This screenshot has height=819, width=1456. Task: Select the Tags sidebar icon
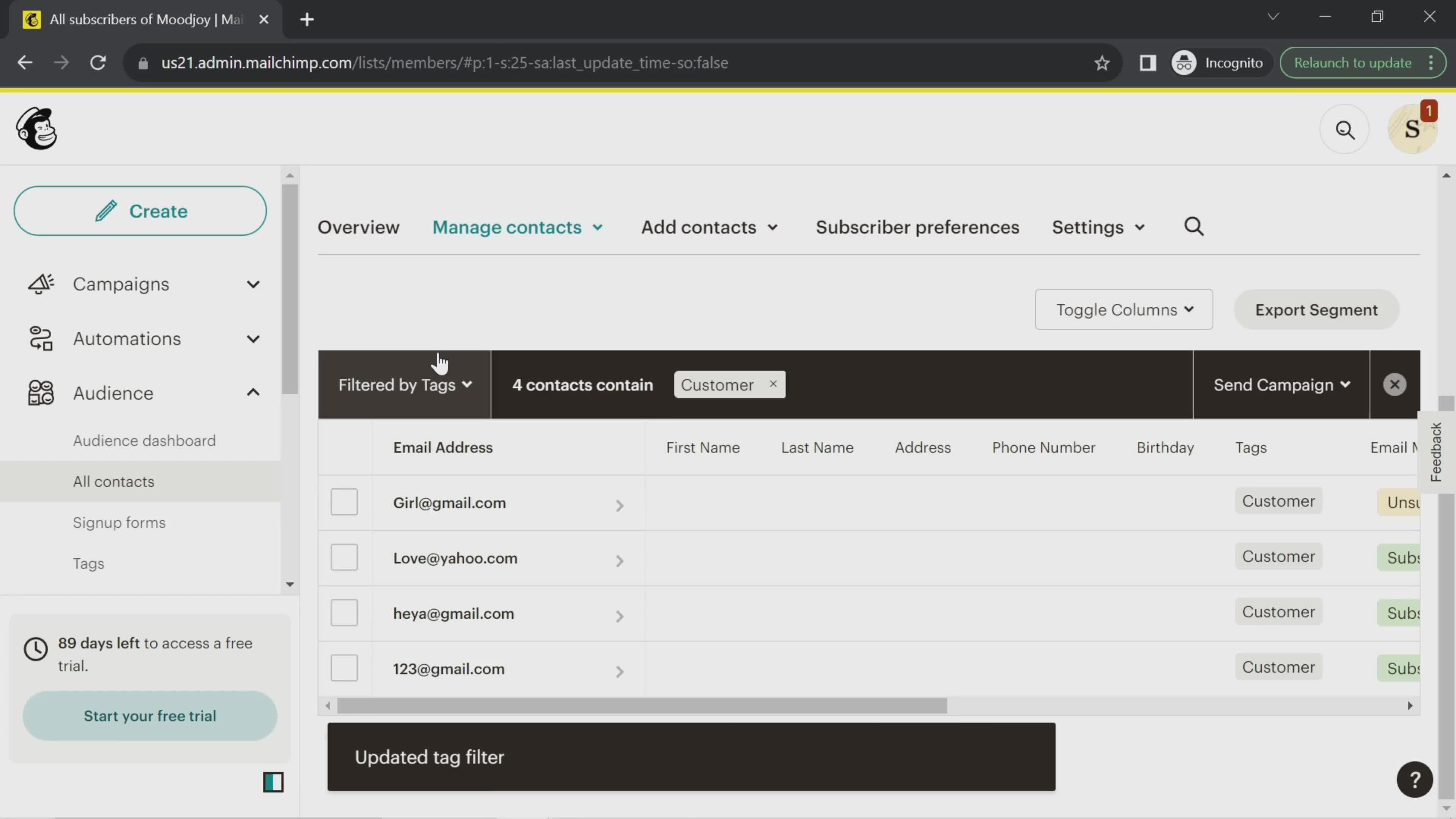click(89, 562)
